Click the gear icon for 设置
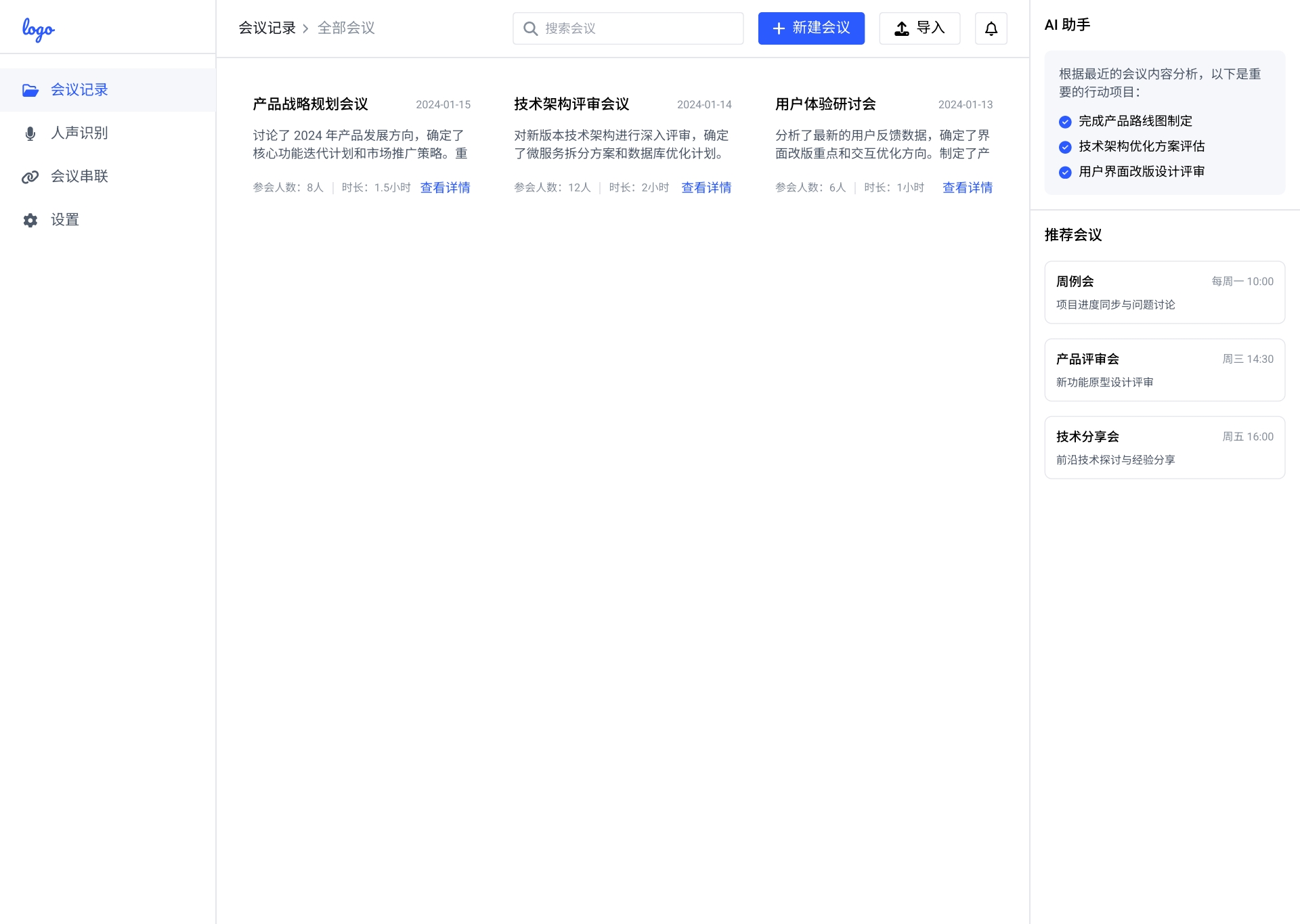Viewport: 1300px width, 924px height. (x=30, y=220)
